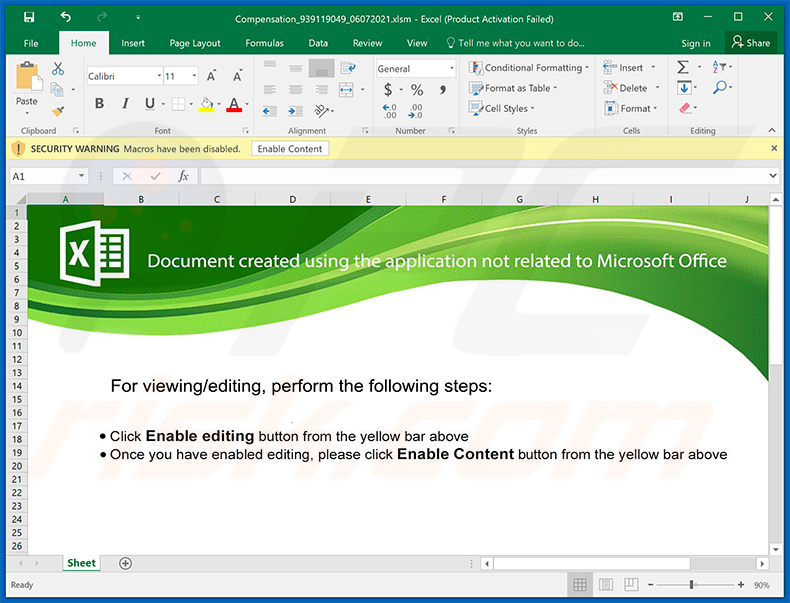The width and height of the screenshot is (790, 603).
Task: Click the Cut scissors icon
Action: [x=58, y=69]
